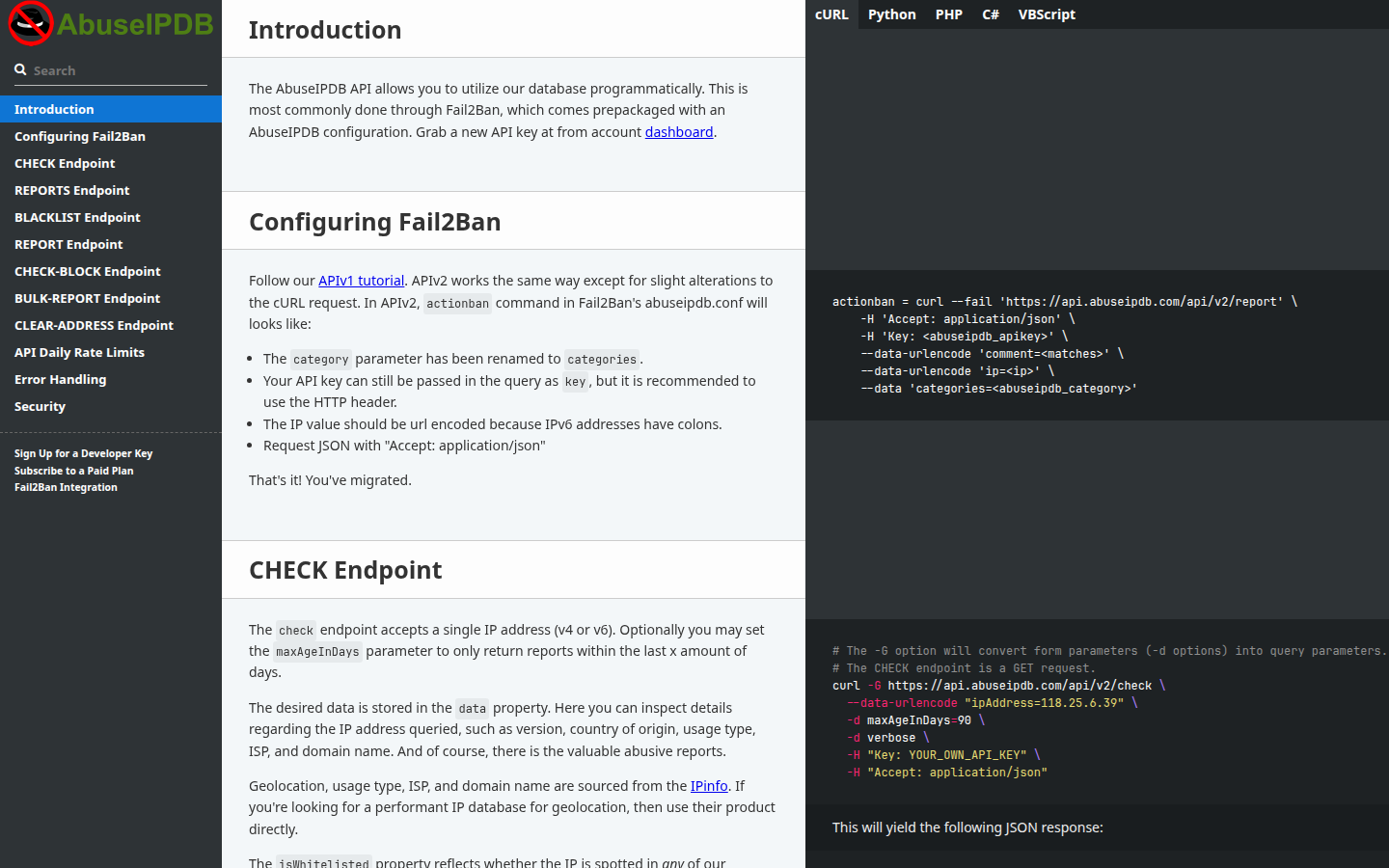
Task: View API Daily Rate Limits section
Action: (x=111, y=352)
